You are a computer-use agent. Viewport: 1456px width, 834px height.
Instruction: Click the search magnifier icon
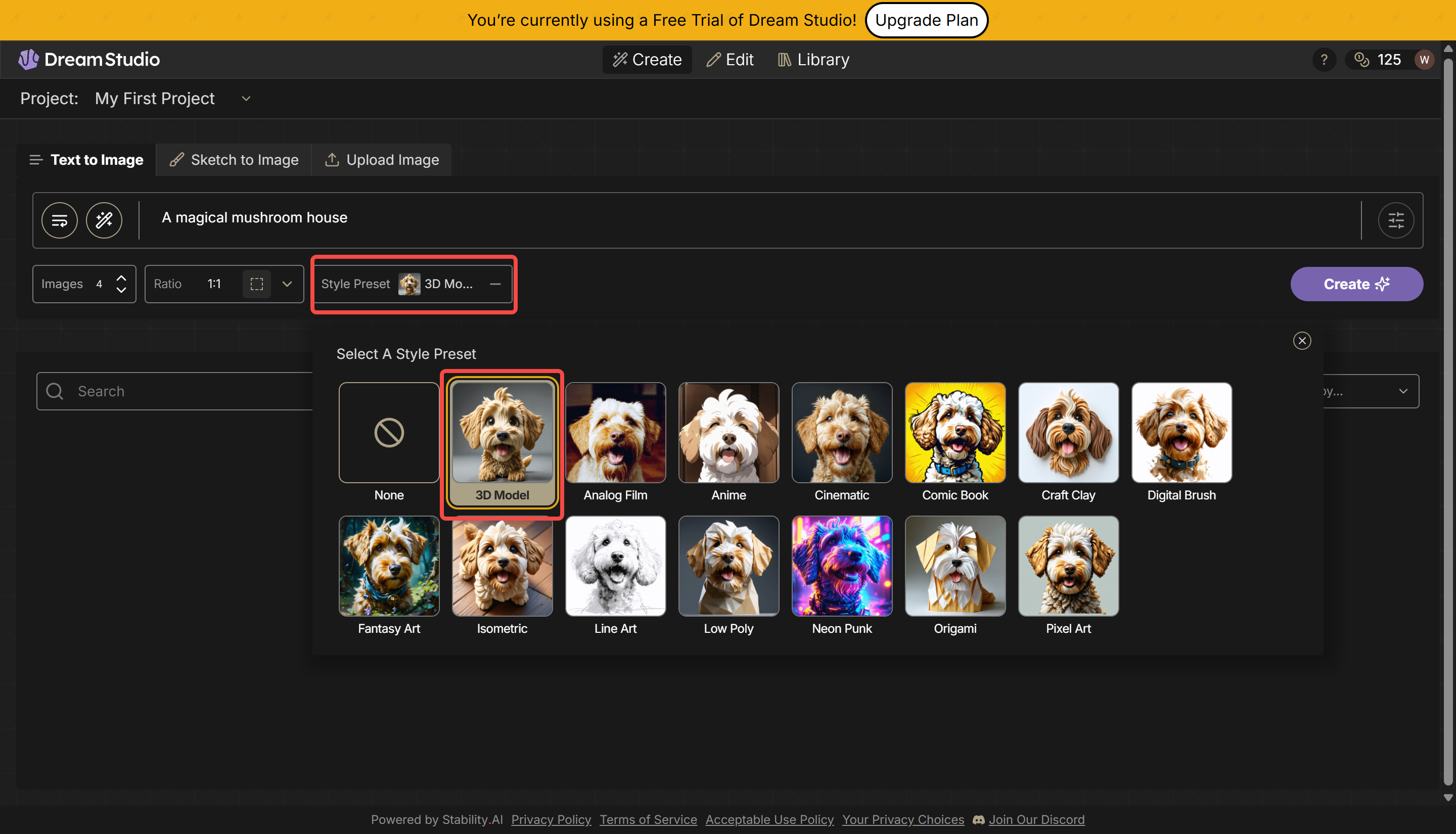tap(55, 391)
